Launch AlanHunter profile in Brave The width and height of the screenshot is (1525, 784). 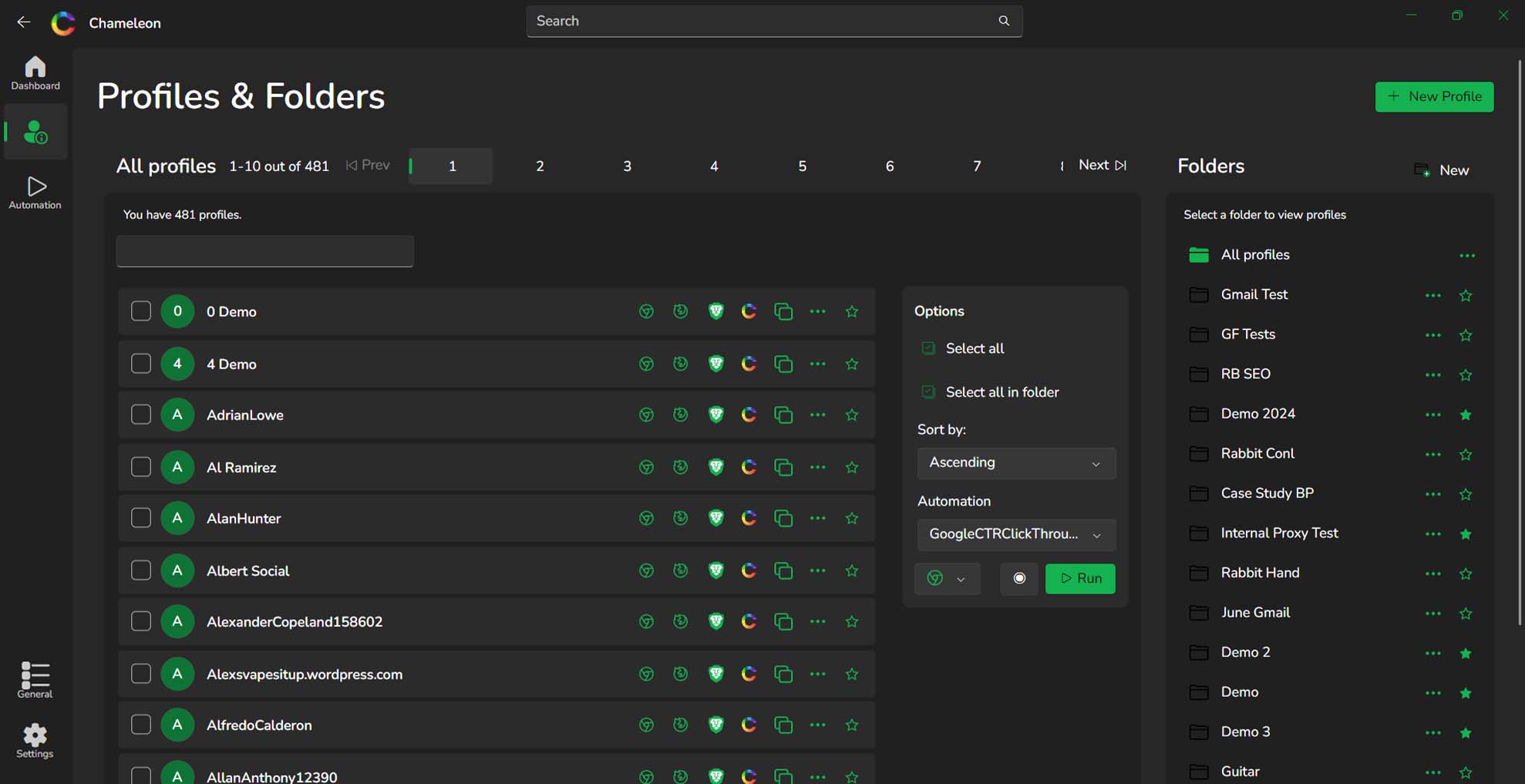[x=716, y=518]
